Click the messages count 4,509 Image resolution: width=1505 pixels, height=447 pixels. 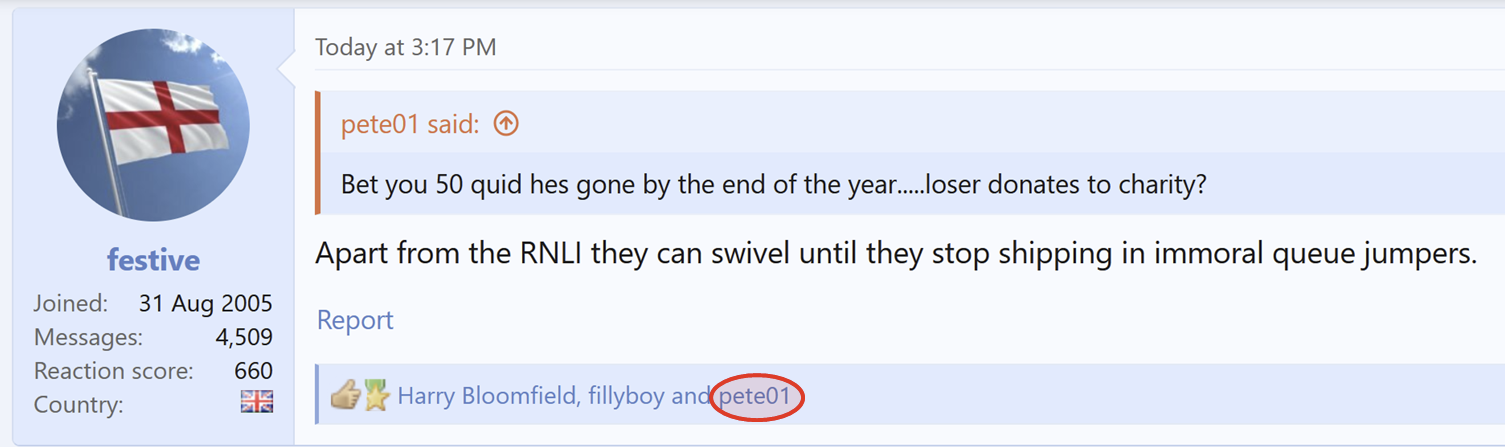[x=244, y=337]
